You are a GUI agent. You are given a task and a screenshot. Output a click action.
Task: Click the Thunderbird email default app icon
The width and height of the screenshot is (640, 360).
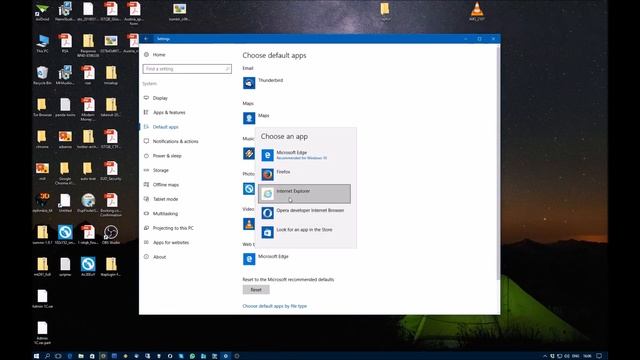point(249,83)
